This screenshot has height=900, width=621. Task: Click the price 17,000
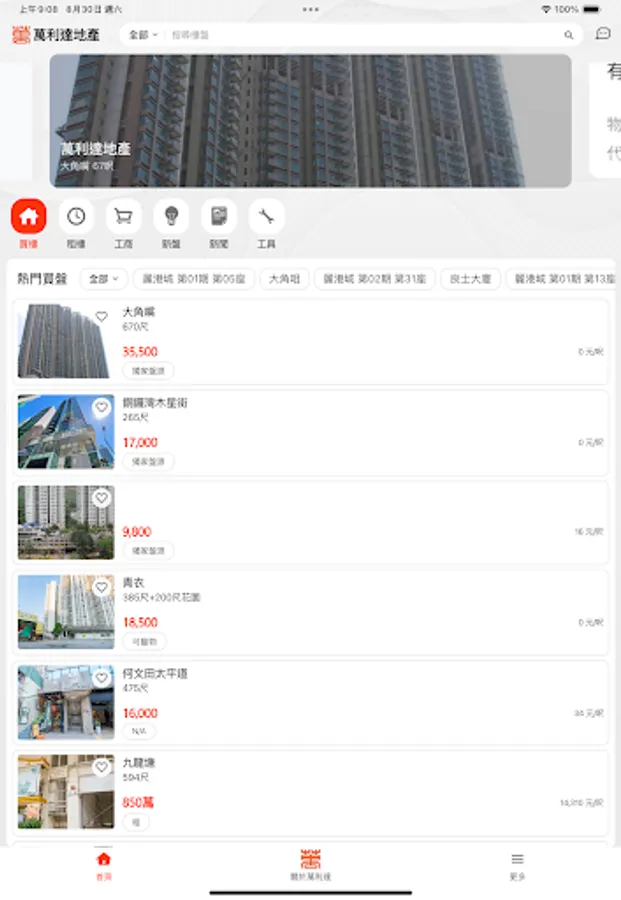tap(140, 443)
